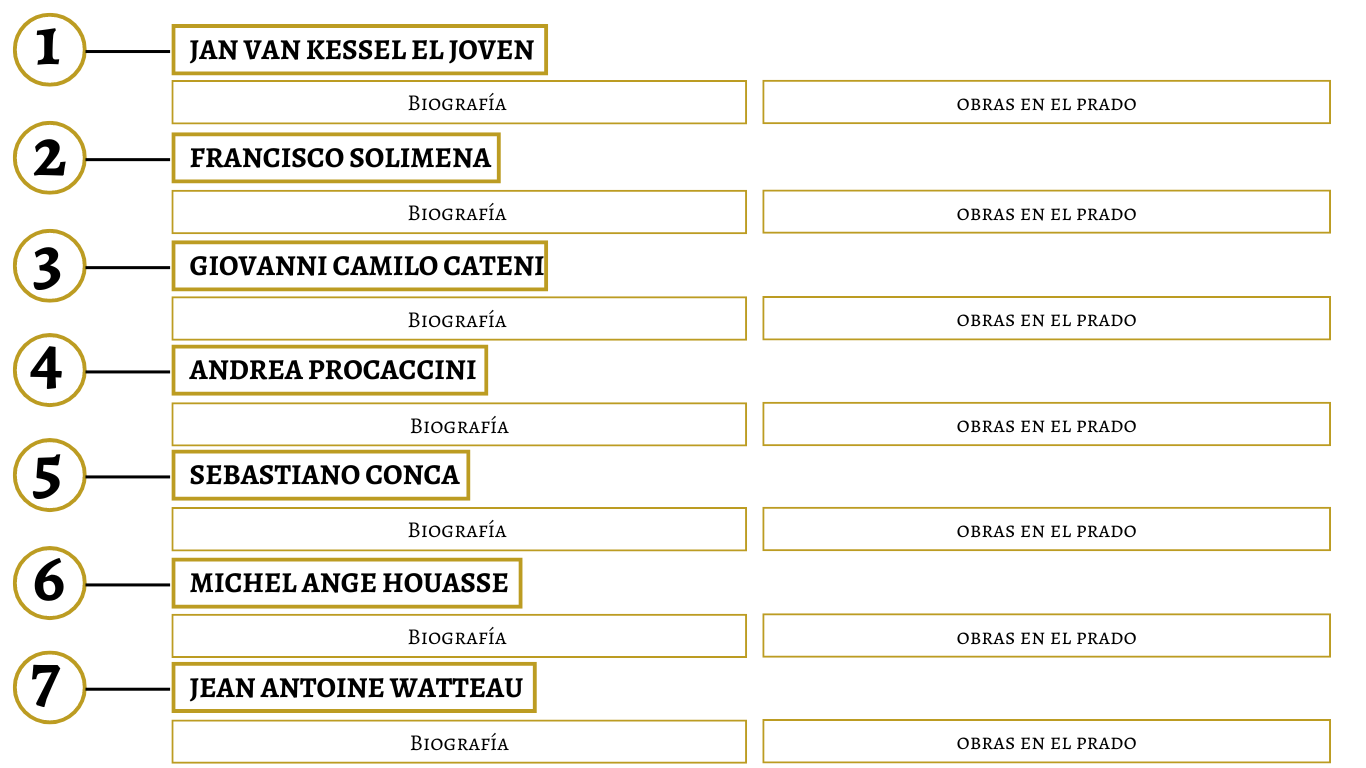Show Obras en el Prado for Giovanni Camilo Cateni
The image size is (1366, 768).
click(1046, 318)
